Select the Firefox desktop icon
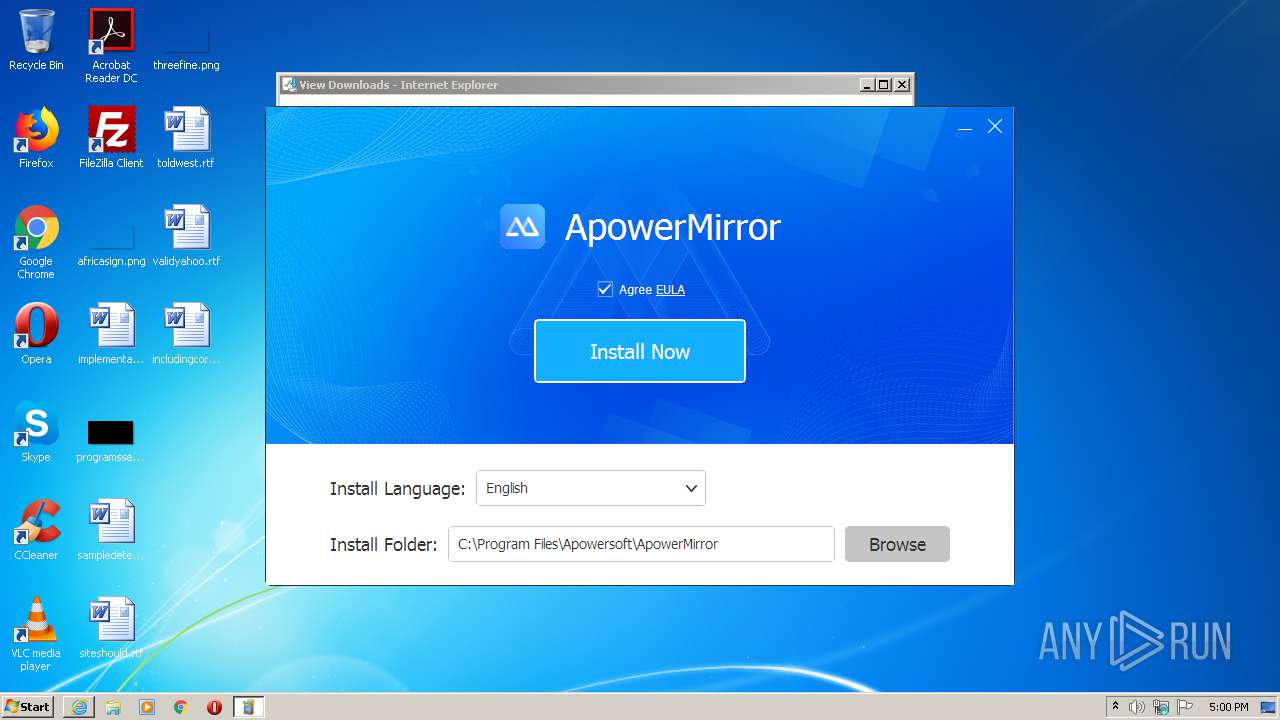This screenshot has height=720, width=1280. pos(36,138)
